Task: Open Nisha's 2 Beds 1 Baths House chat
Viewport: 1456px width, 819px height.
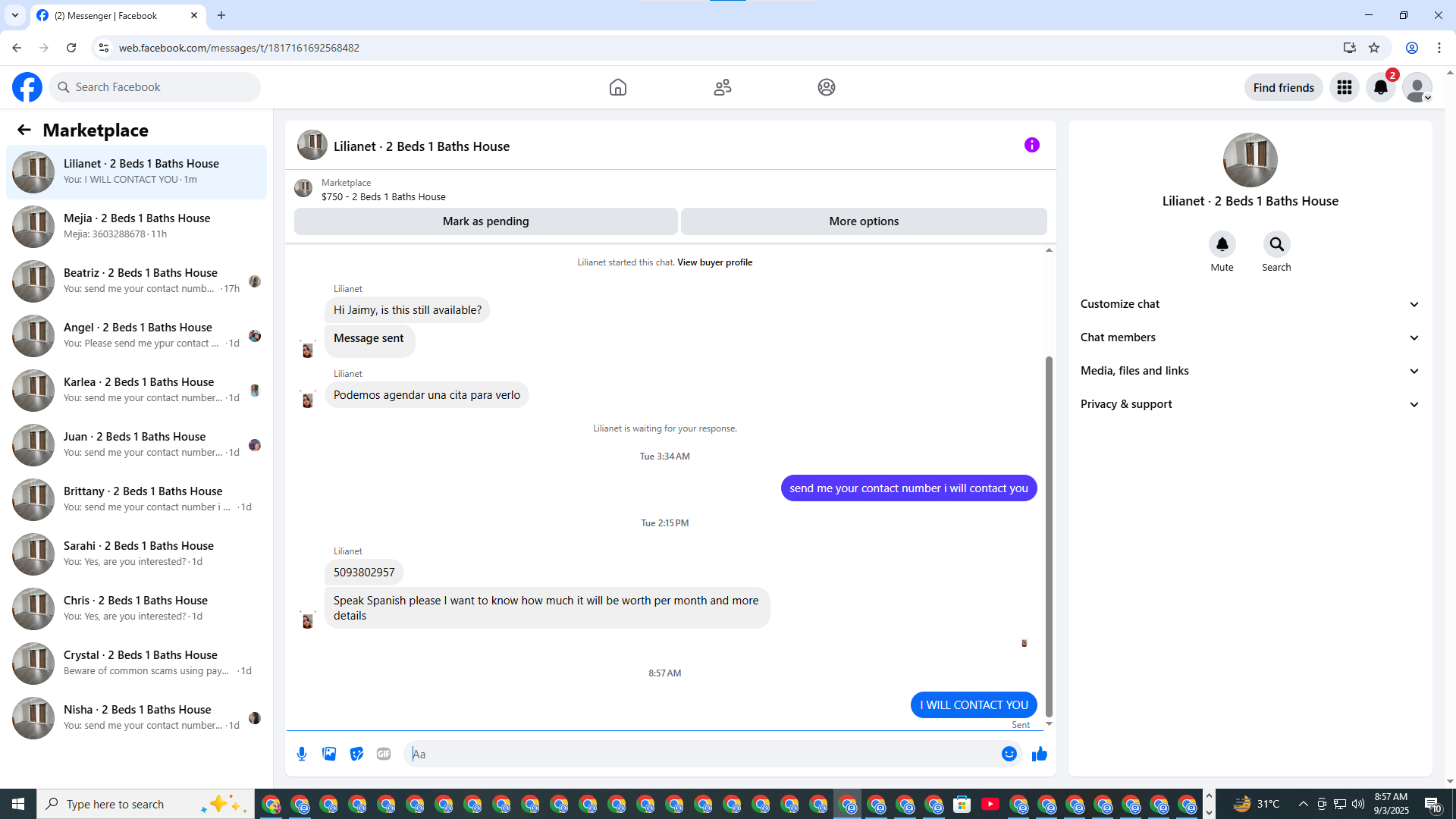Action: coord(136,718)
